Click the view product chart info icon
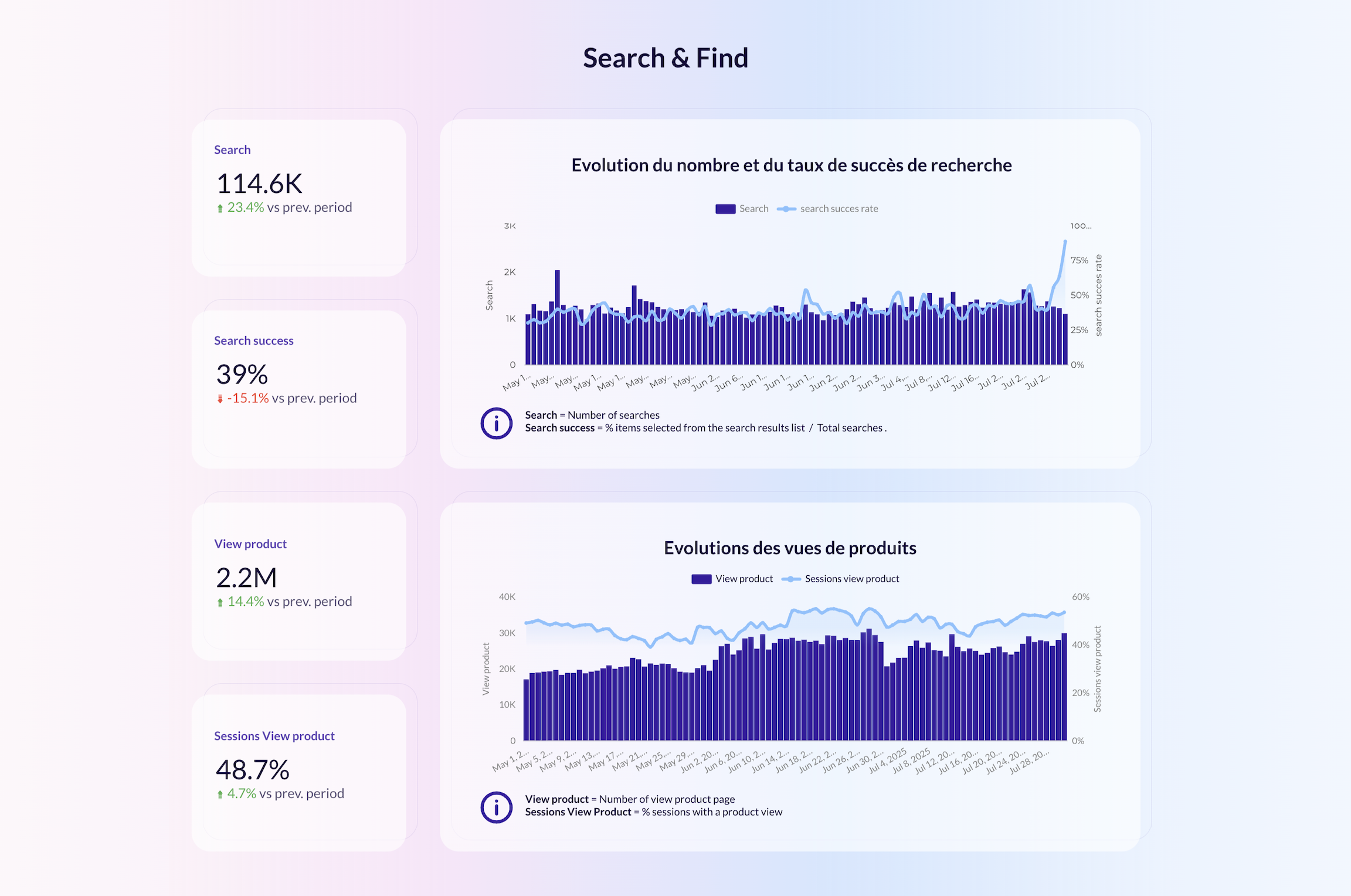 496,807
